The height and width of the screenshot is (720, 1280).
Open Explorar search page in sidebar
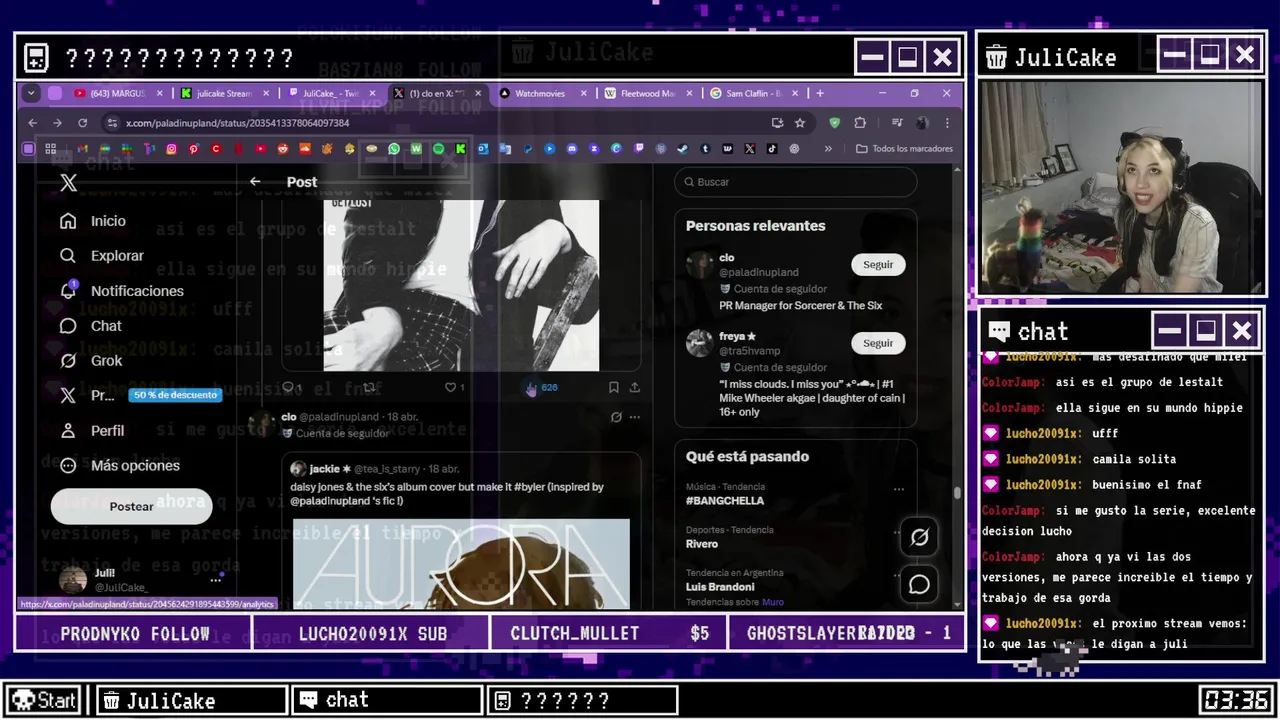click(x=102, y=255)
